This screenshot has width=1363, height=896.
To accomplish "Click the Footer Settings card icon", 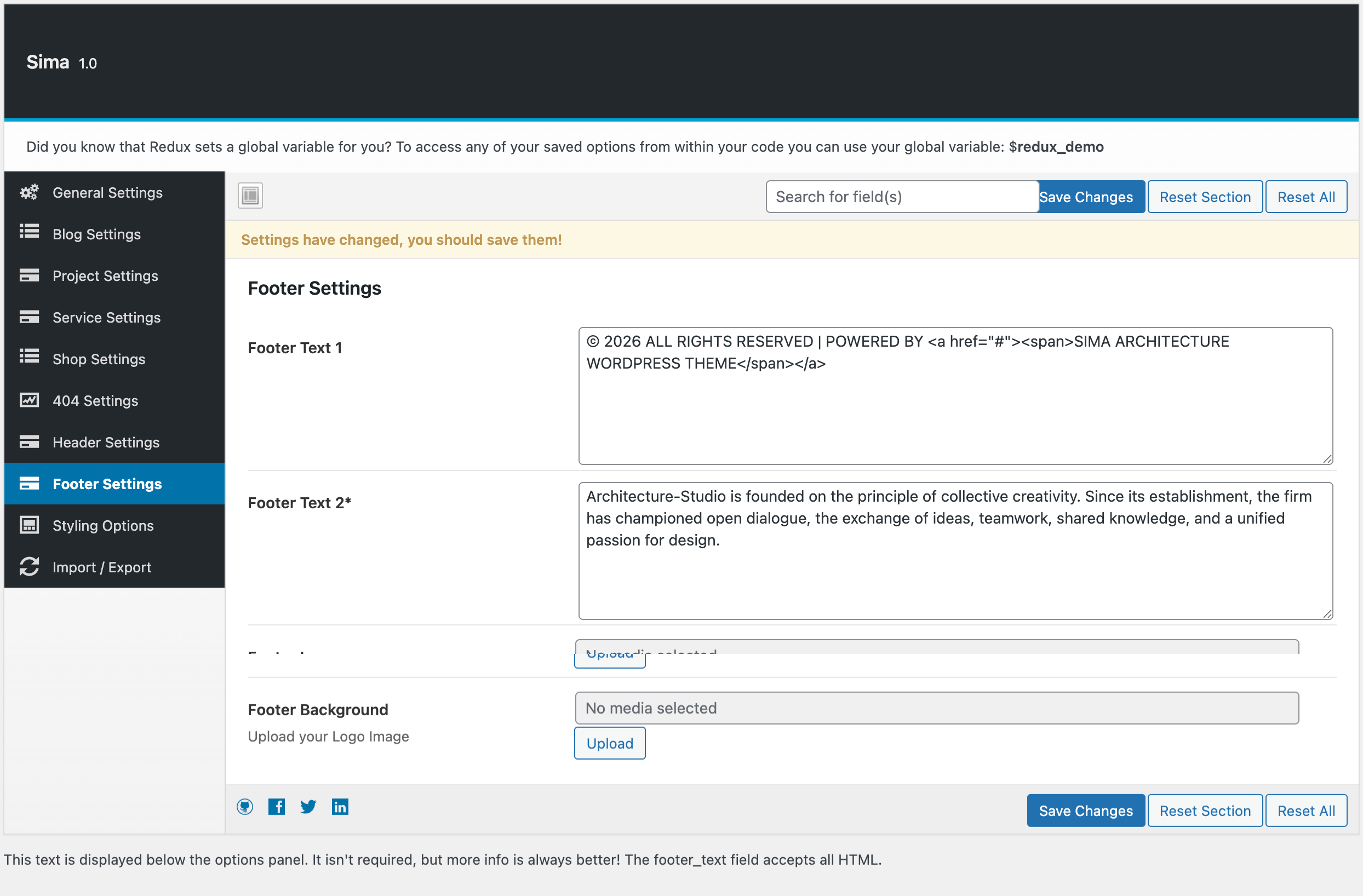I will click(x=29, y=484).
